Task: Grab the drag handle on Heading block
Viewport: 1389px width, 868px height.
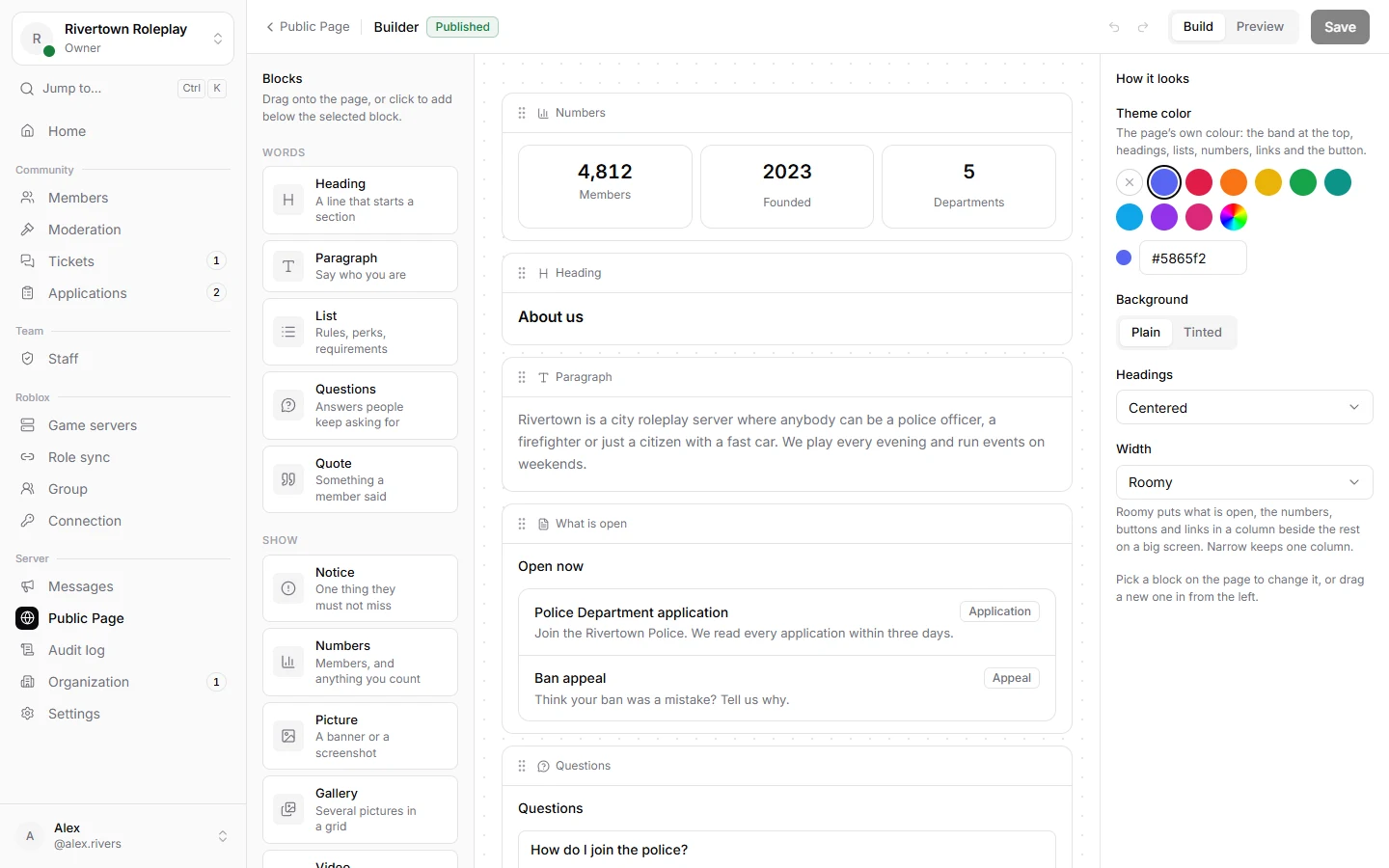Action: coord(522,273)
